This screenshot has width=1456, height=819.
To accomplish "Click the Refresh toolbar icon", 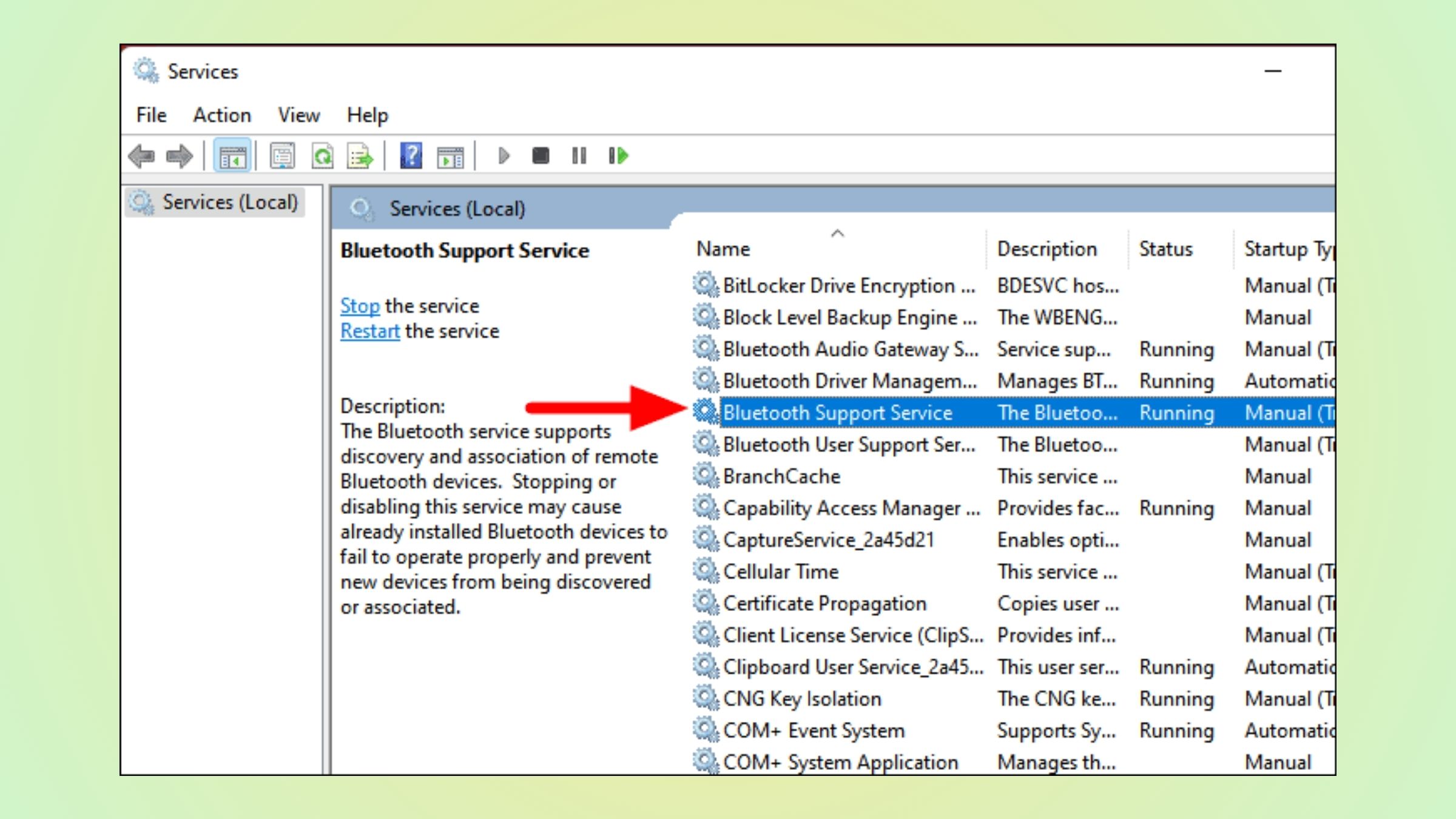I will click(322, 157).
